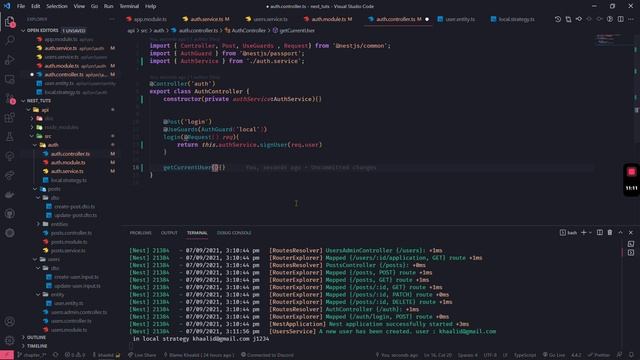Open the Edit menu

tap(36, 6)
